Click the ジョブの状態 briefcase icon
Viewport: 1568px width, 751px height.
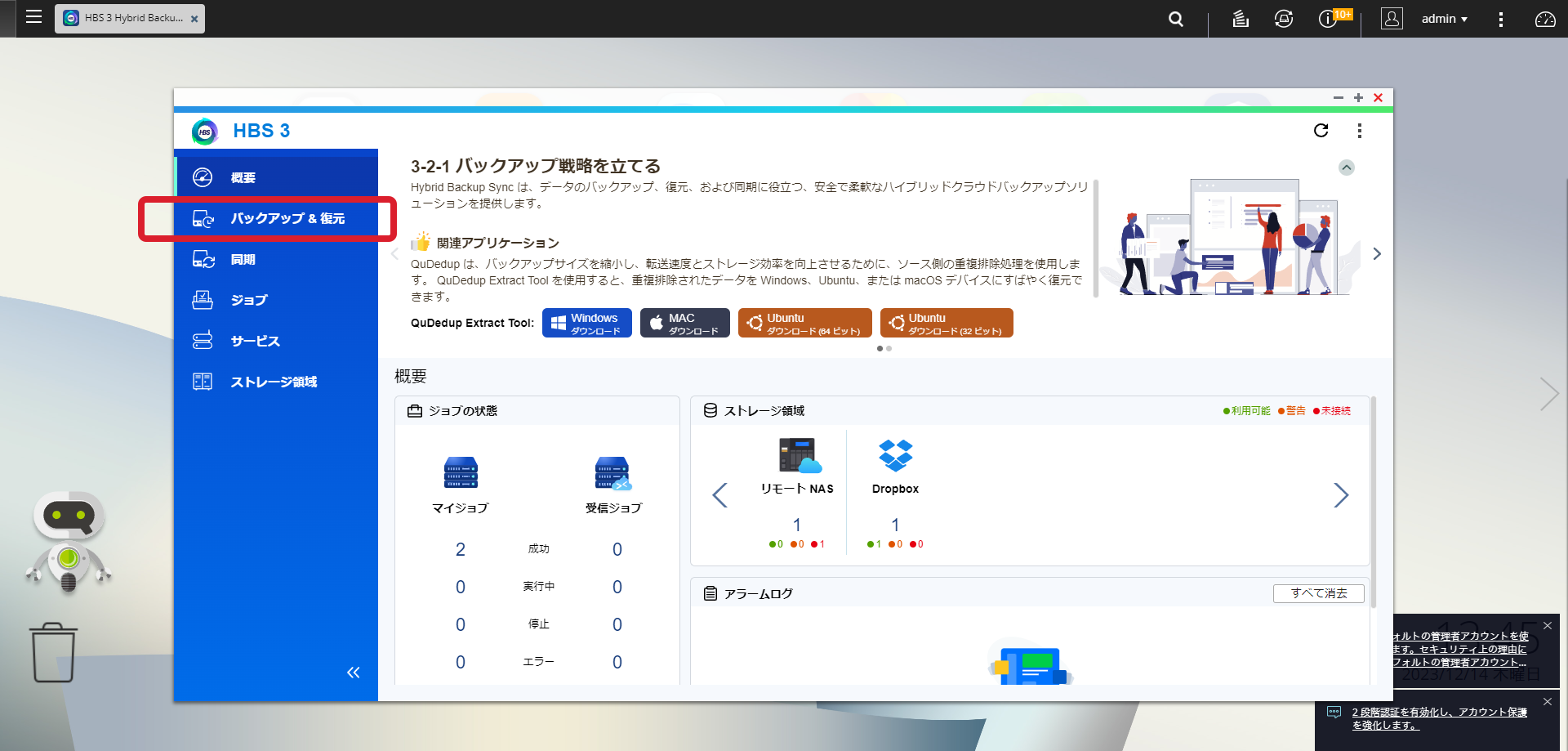pyautogui.click(x=415, y=411)
